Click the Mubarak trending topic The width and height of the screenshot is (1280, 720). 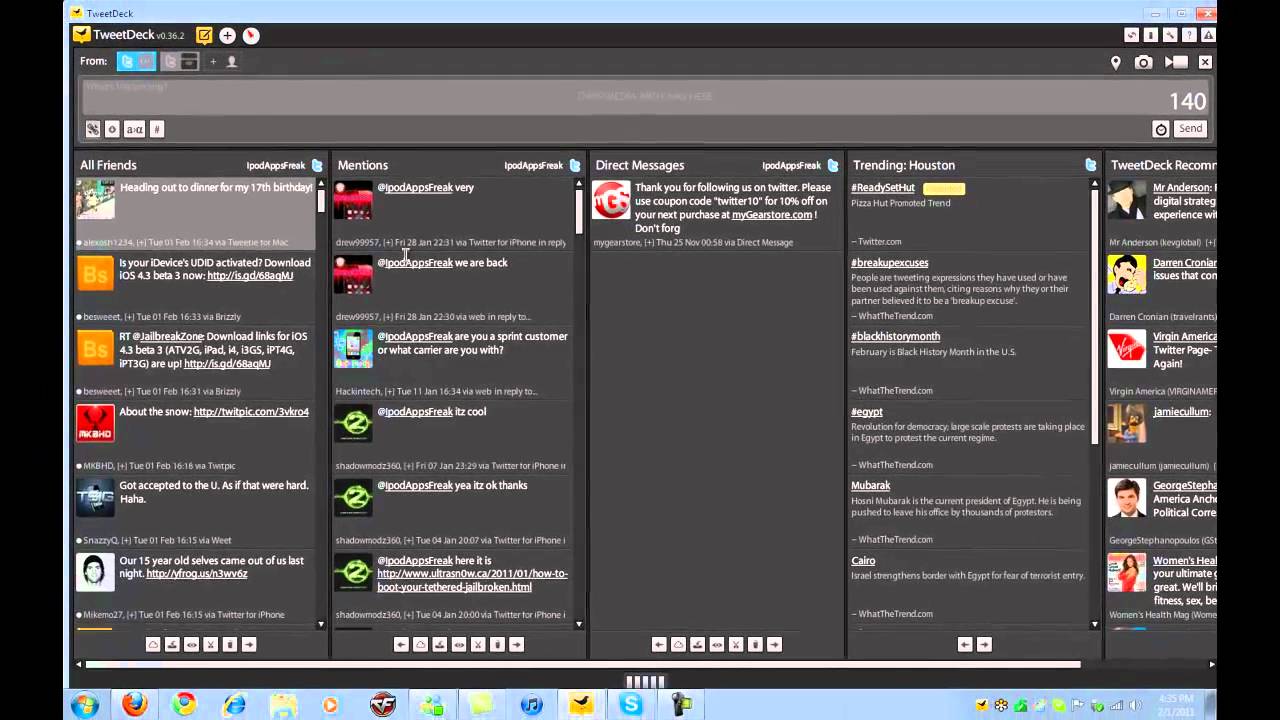point(870,486)
